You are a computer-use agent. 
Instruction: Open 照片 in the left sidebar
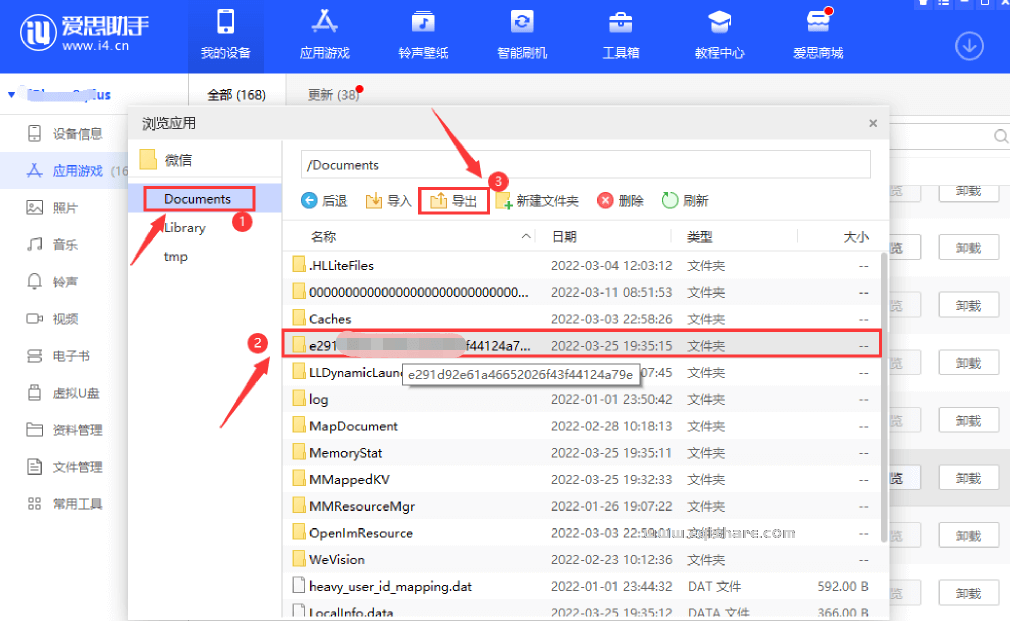[64, 208]
